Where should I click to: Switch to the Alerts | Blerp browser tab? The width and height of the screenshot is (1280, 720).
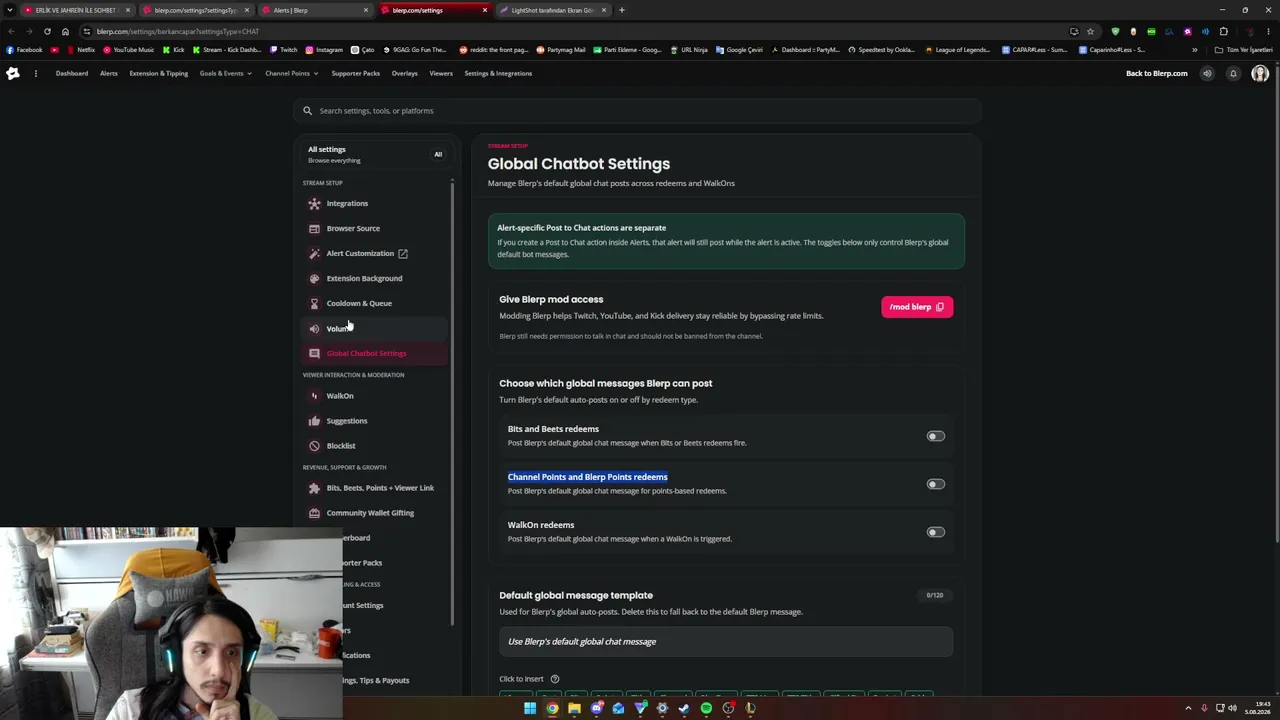(x=315, y=10)
